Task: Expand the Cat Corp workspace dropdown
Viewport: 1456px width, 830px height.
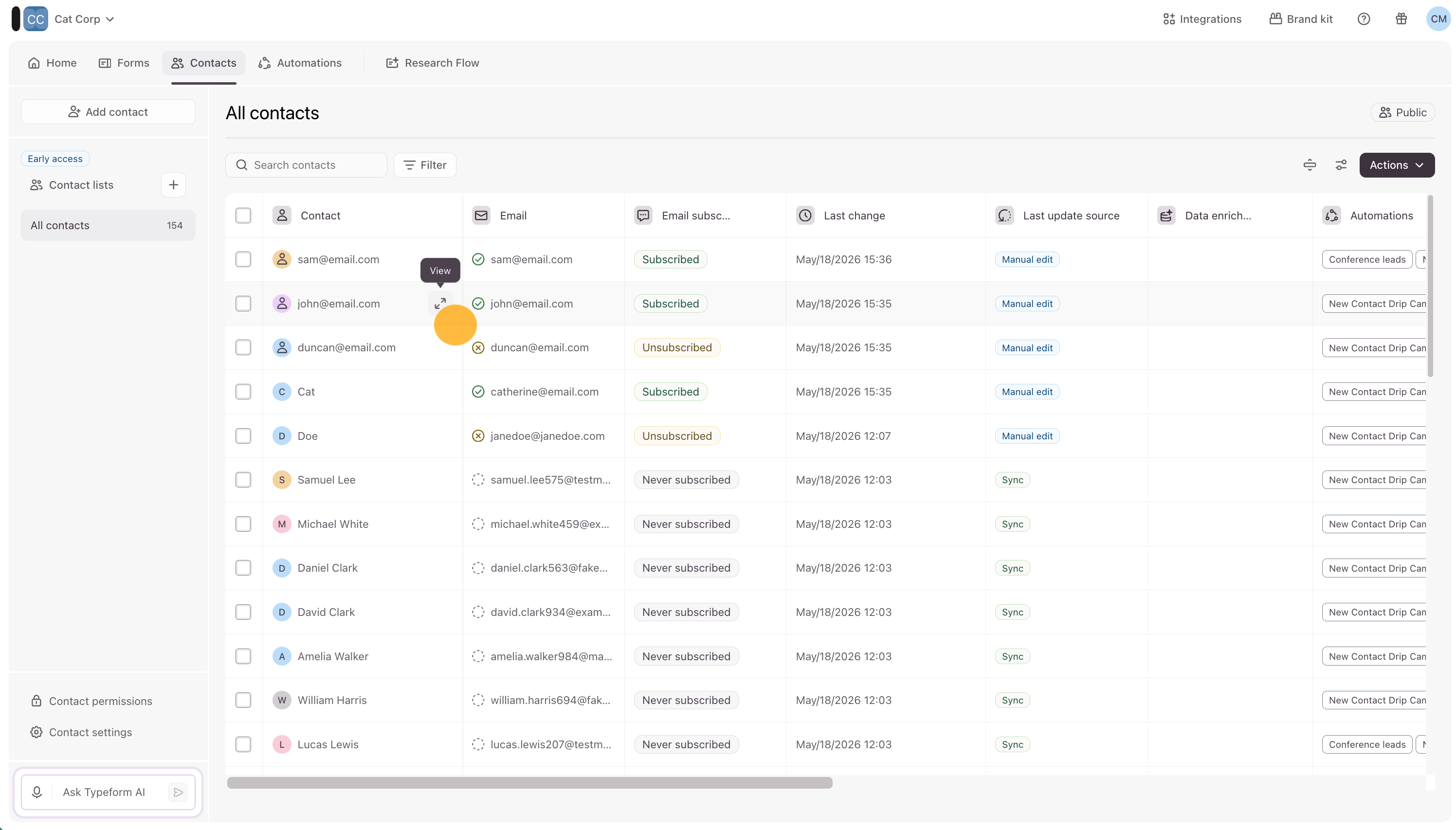Action: (84, 19)
